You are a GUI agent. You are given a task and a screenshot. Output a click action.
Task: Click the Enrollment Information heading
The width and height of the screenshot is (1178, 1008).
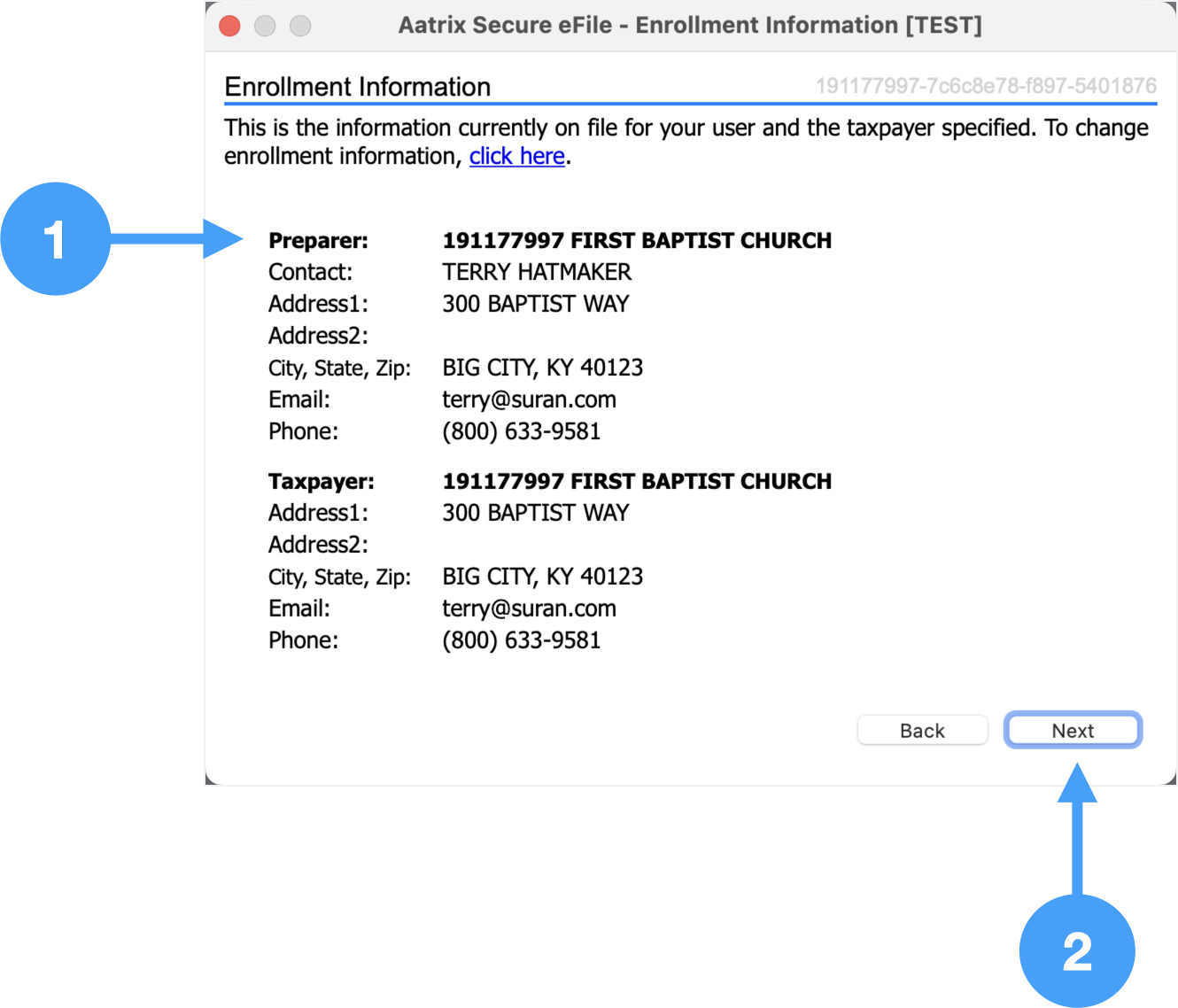pos(357,87)
